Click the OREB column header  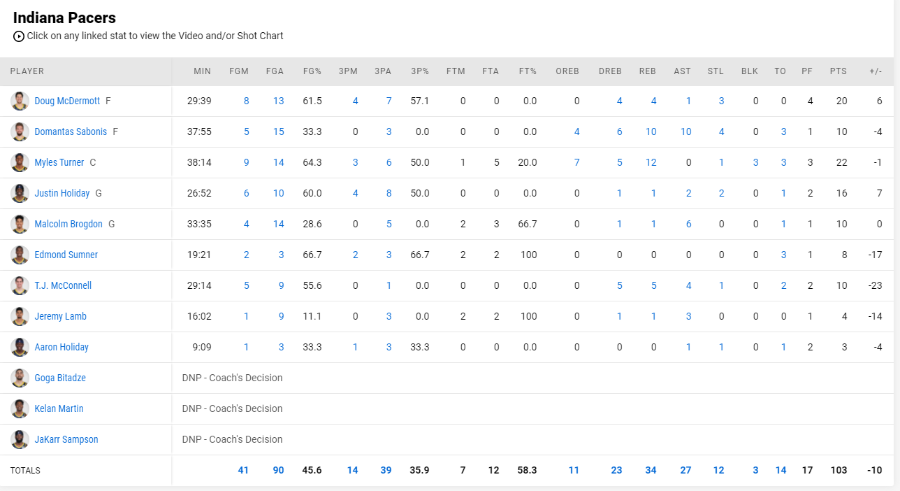point(567,71)
